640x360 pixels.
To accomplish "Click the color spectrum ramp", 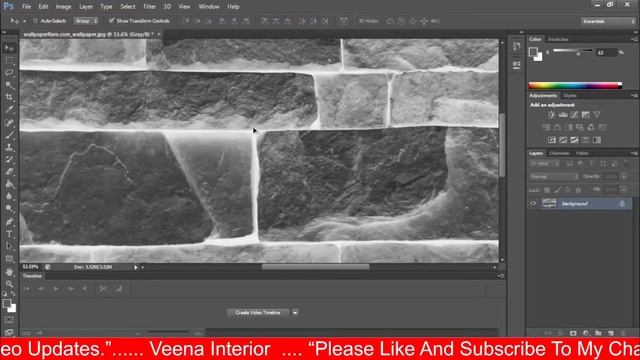I will pyautogui.click(x=575, y=85).
